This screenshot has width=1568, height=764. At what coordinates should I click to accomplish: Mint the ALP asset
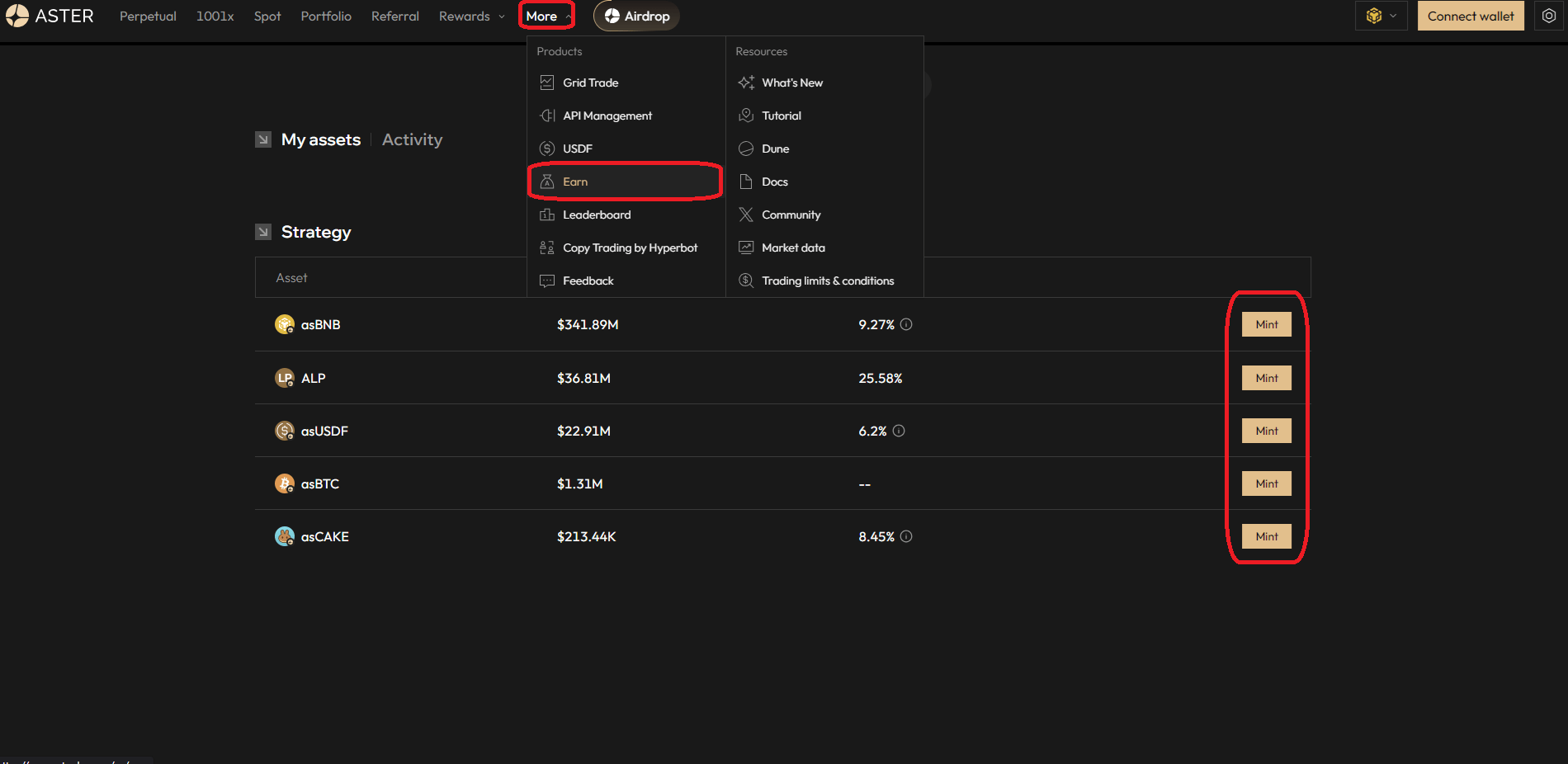point(1266,378)
